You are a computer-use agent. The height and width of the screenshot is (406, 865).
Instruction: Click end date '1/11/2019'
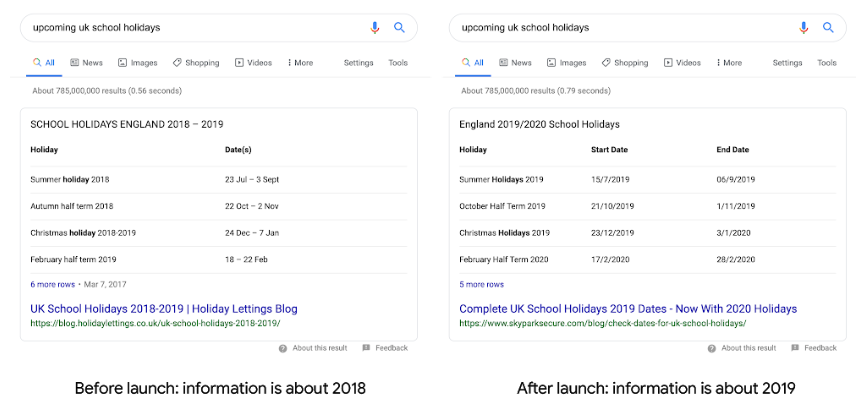[x=735, y=206]
